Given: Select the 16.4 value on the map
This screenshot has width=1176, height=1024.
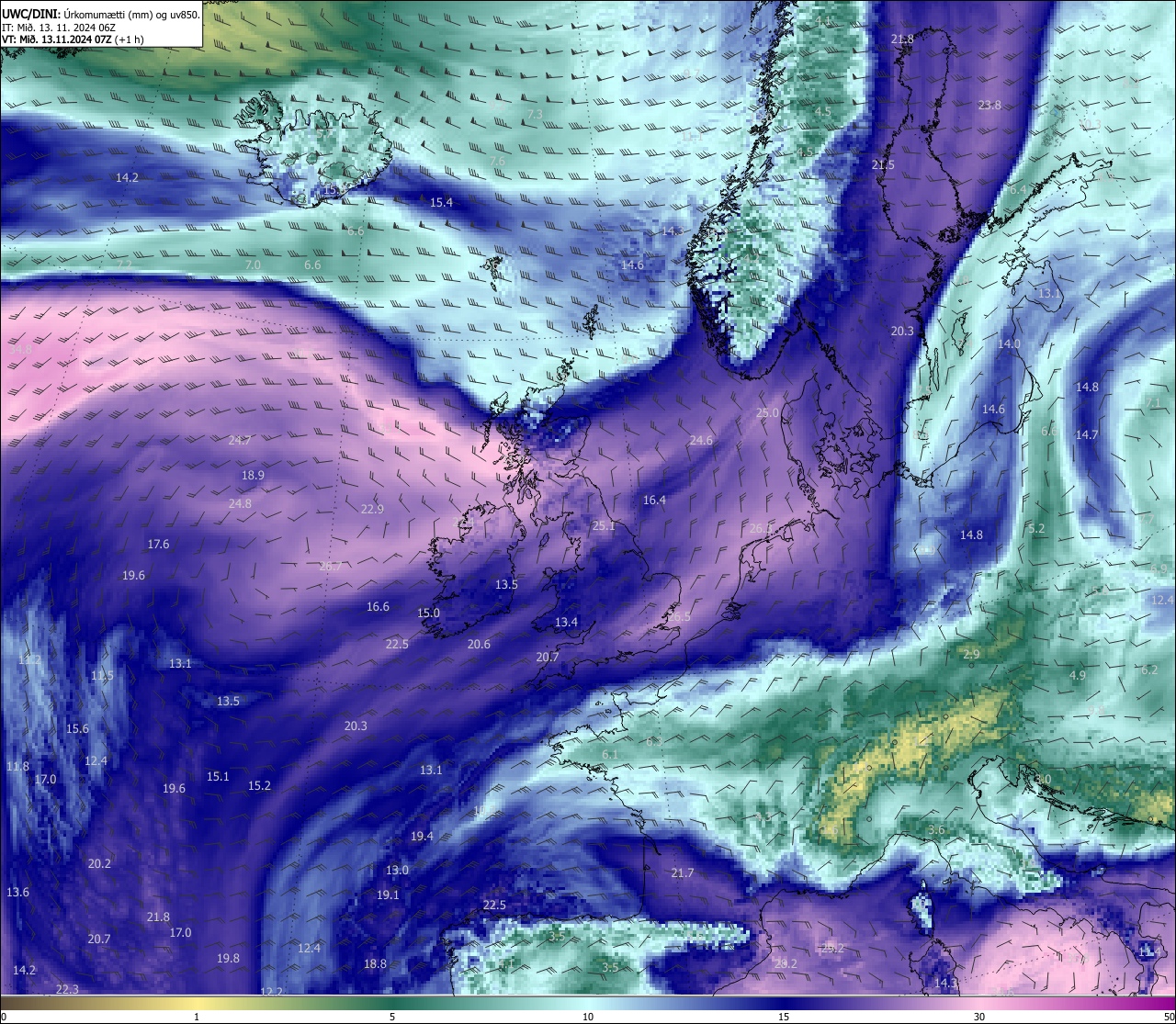Looking at the screenshot, I should (x=654, y=501).
